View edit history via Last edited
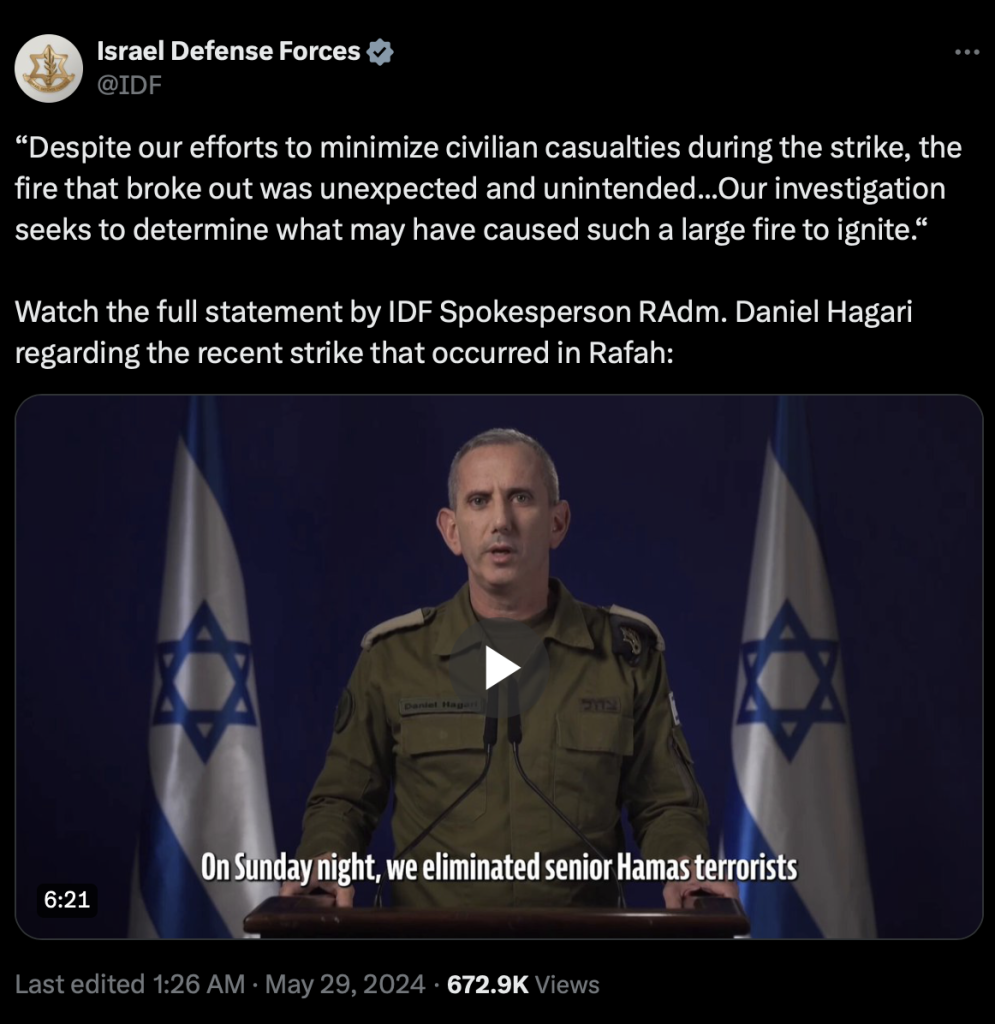Image resolution: width=995 pixels, height=1024 pixels. pyautogui.click(x=130, y=984)
